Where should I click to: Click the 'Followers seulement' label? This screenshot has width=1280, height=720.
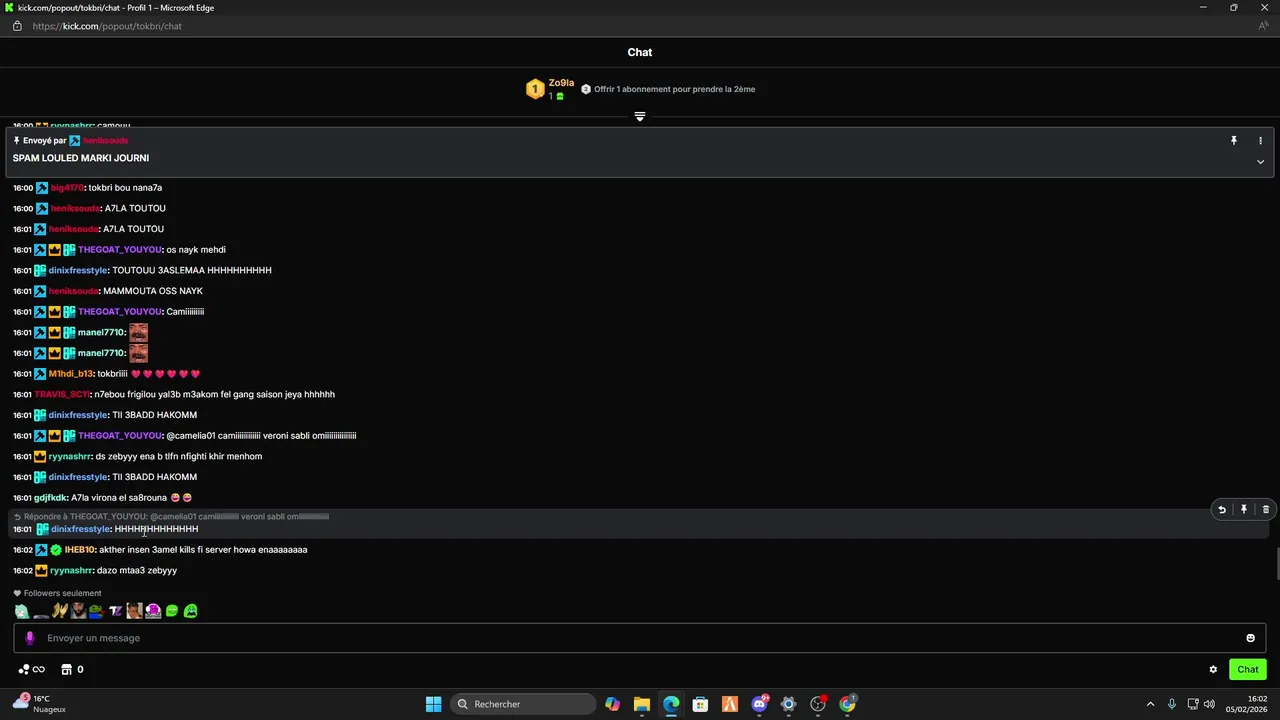coord(62,593)
